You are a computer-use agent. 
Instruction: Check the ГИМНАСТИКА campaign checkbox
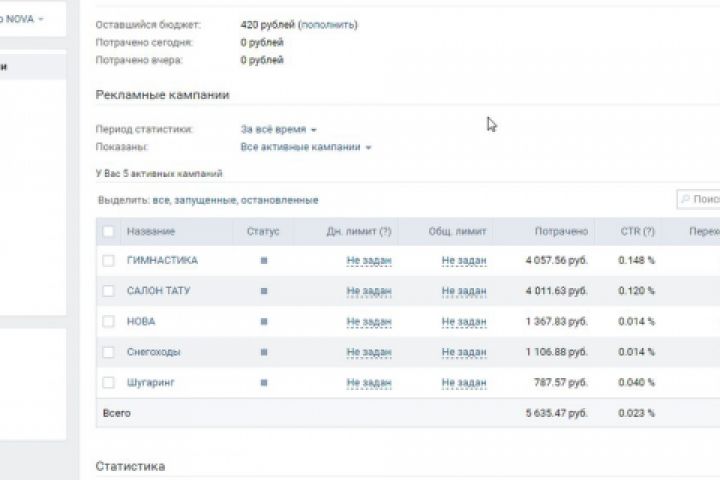click(x=108, y=261)
